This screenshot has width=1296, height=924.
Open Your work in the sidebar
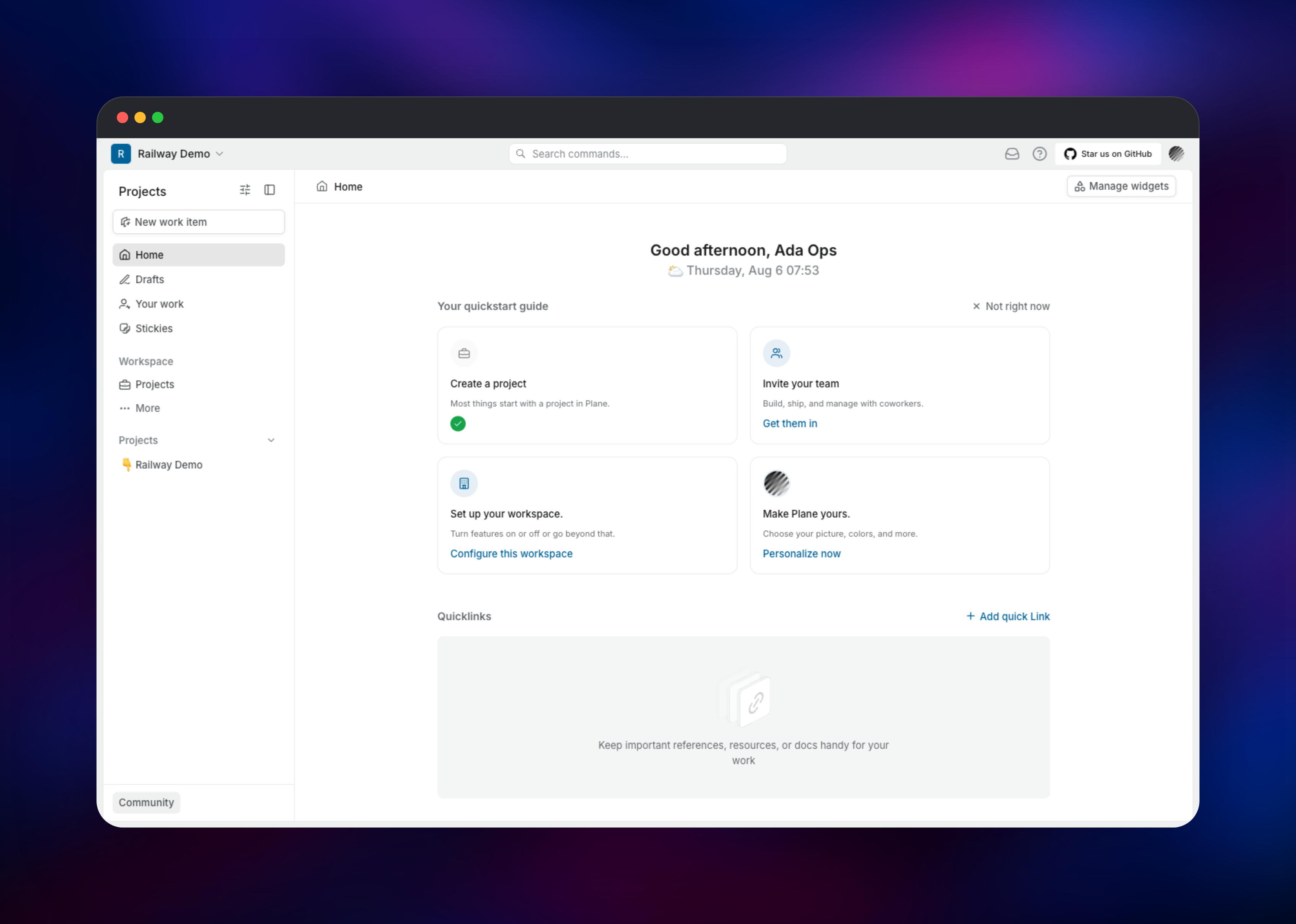pyautogui.click(x=198, y=304)
